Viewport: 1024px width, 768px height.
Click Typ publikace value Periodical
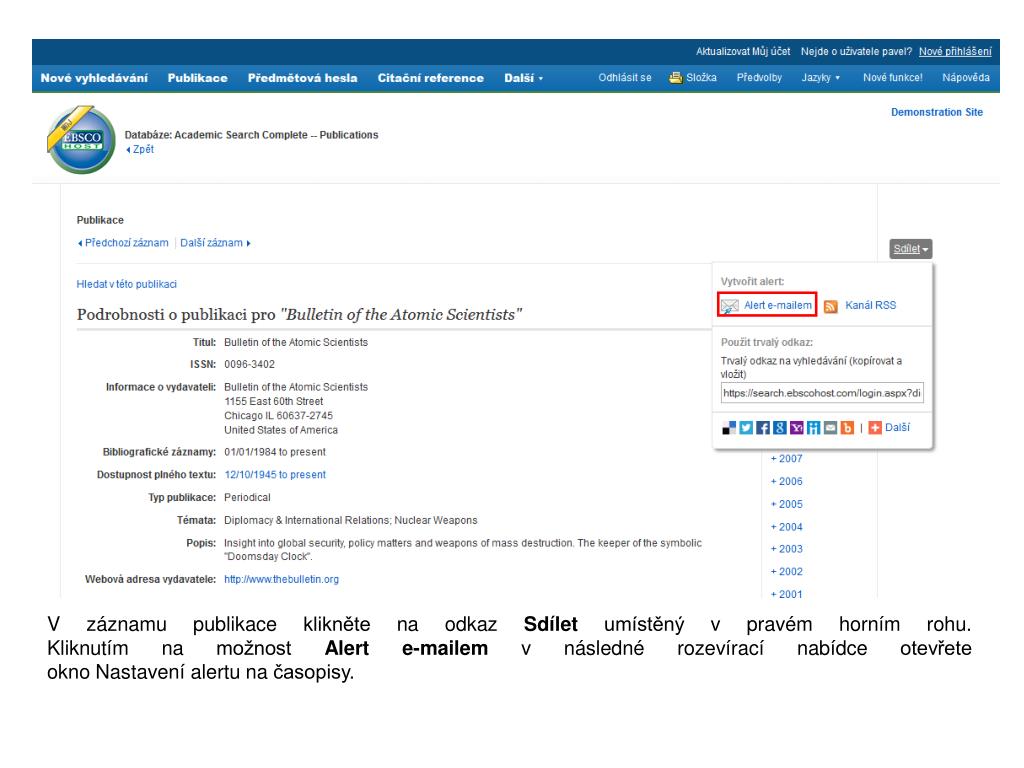click(247, 498)
